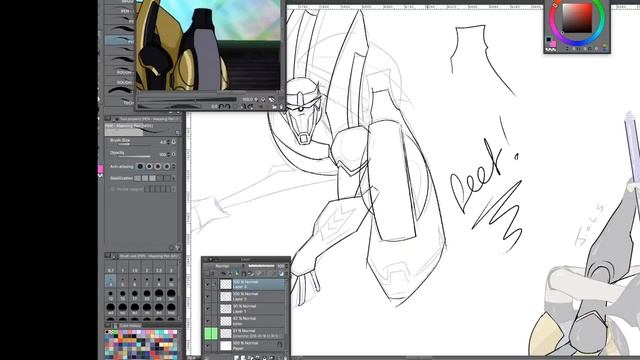Click the layer opacity slider in Layer panel
The image size is (640, 360).
pos(261,266)
